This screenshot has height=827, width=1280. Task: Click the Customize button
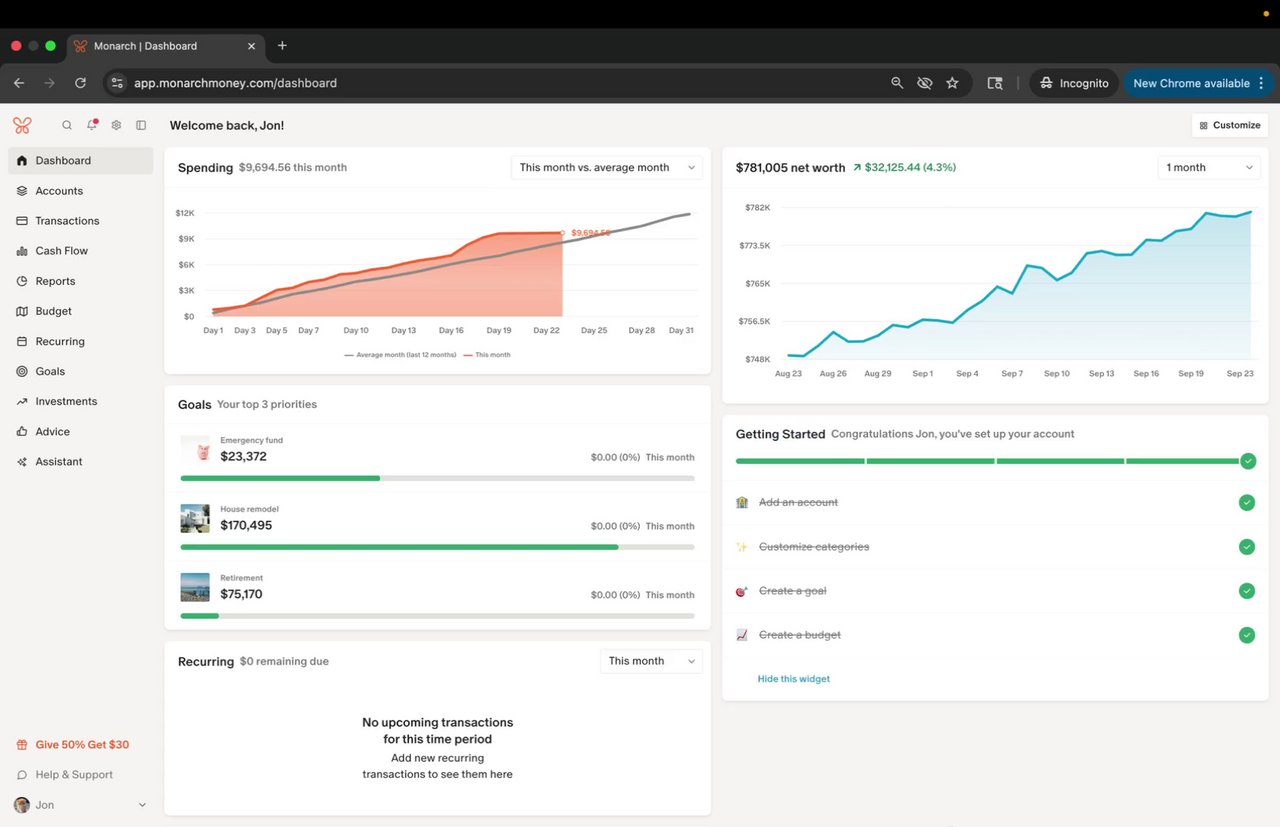point(1229,125)
